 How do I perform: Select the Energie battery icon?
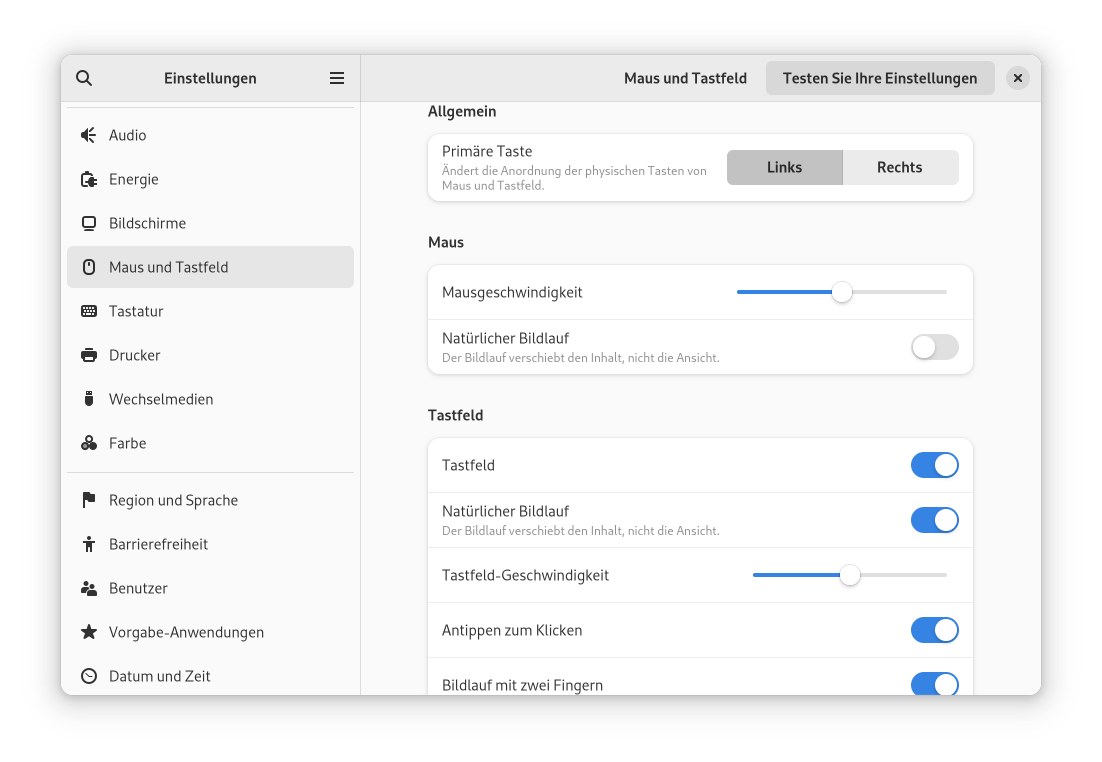89,179
